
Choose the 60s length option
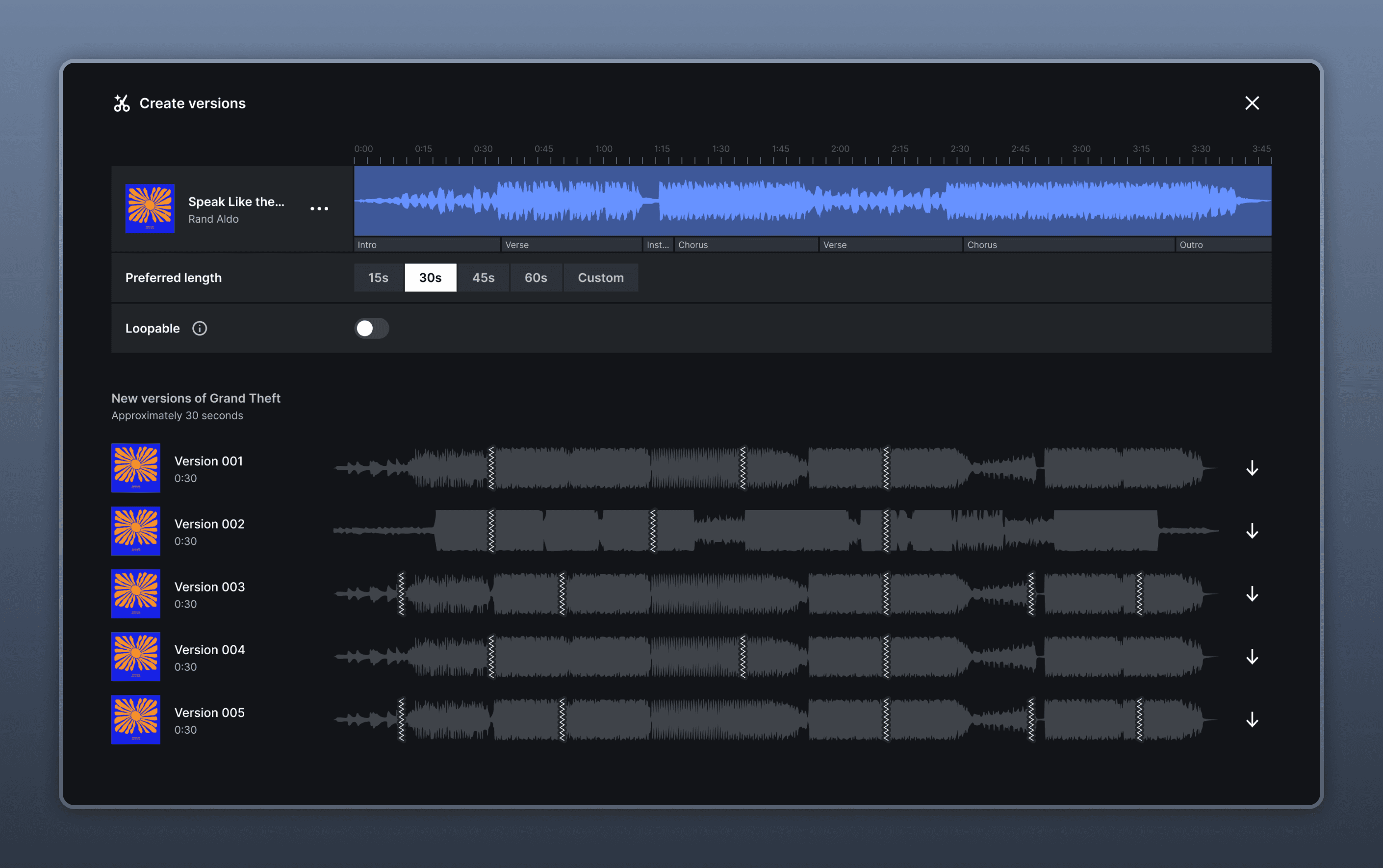coord(536,278)
